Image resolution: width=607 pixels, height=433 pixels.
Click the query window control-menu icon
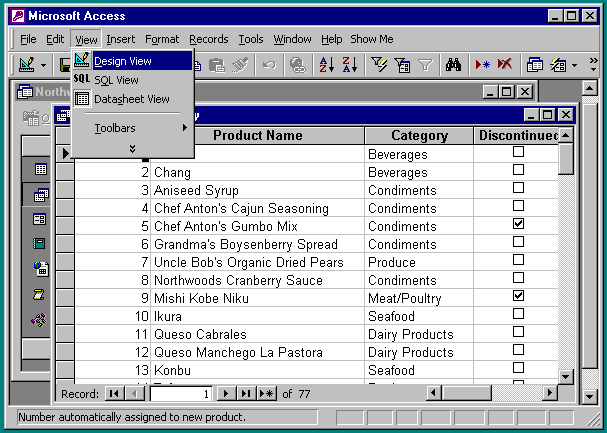(x=63, y=115)
